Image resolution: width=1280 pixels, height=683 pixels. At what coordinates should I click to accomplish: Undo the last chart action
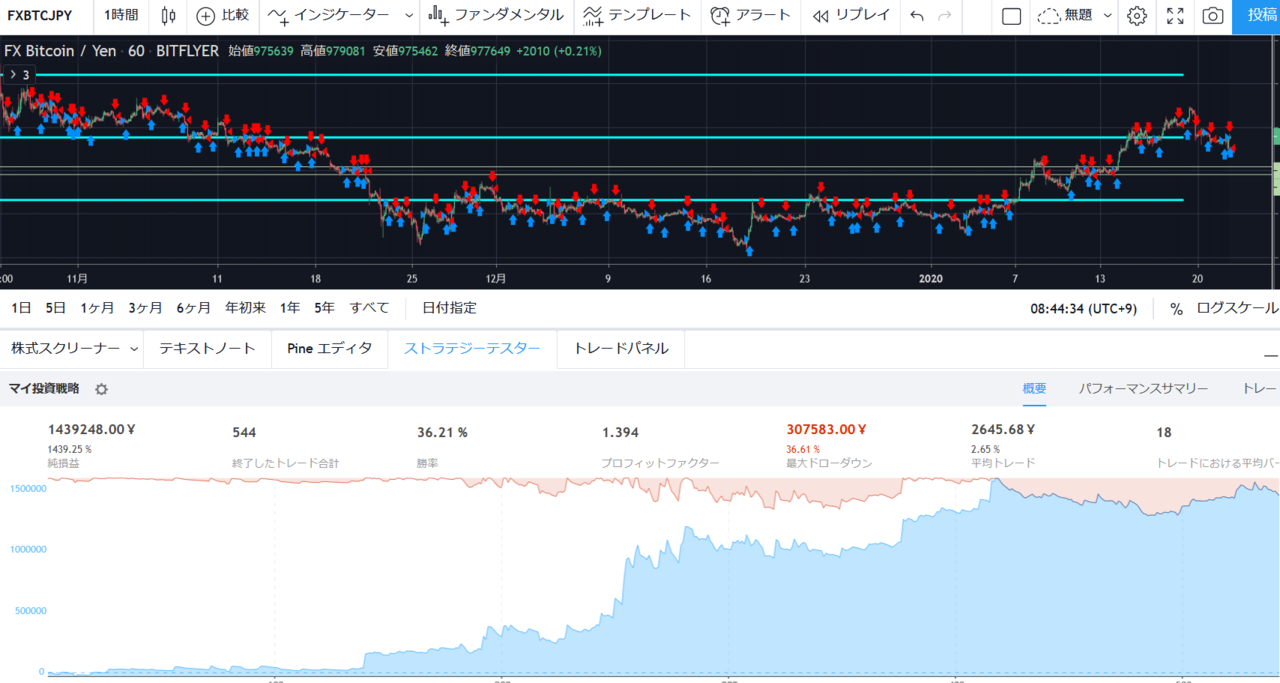[x=918, y=16]
